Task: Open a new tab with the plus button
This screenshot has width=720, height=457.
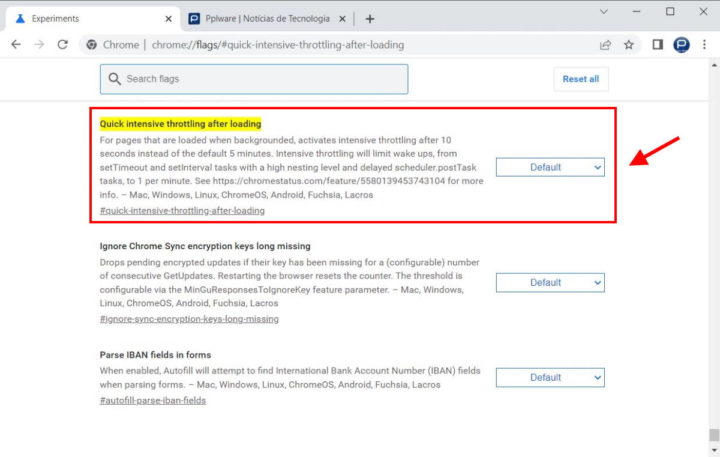Action: tap(370, 18)
